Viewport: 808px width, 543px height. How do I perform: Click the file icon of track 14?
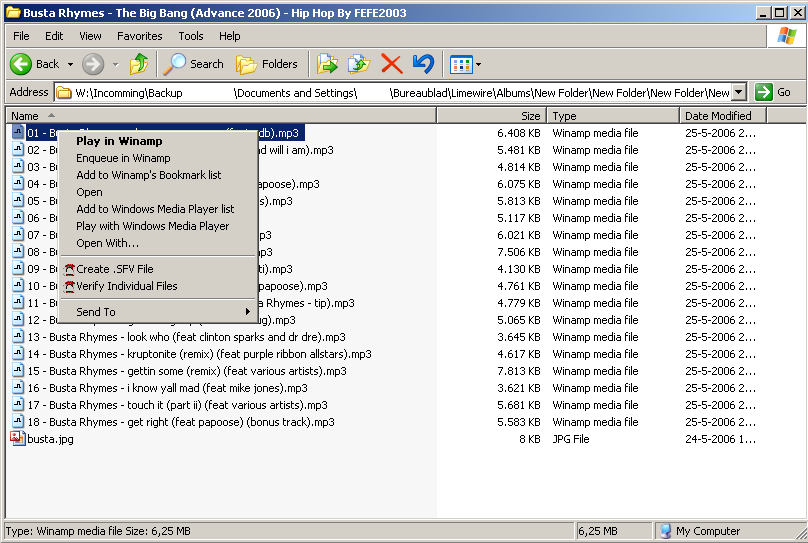[18, 353]
